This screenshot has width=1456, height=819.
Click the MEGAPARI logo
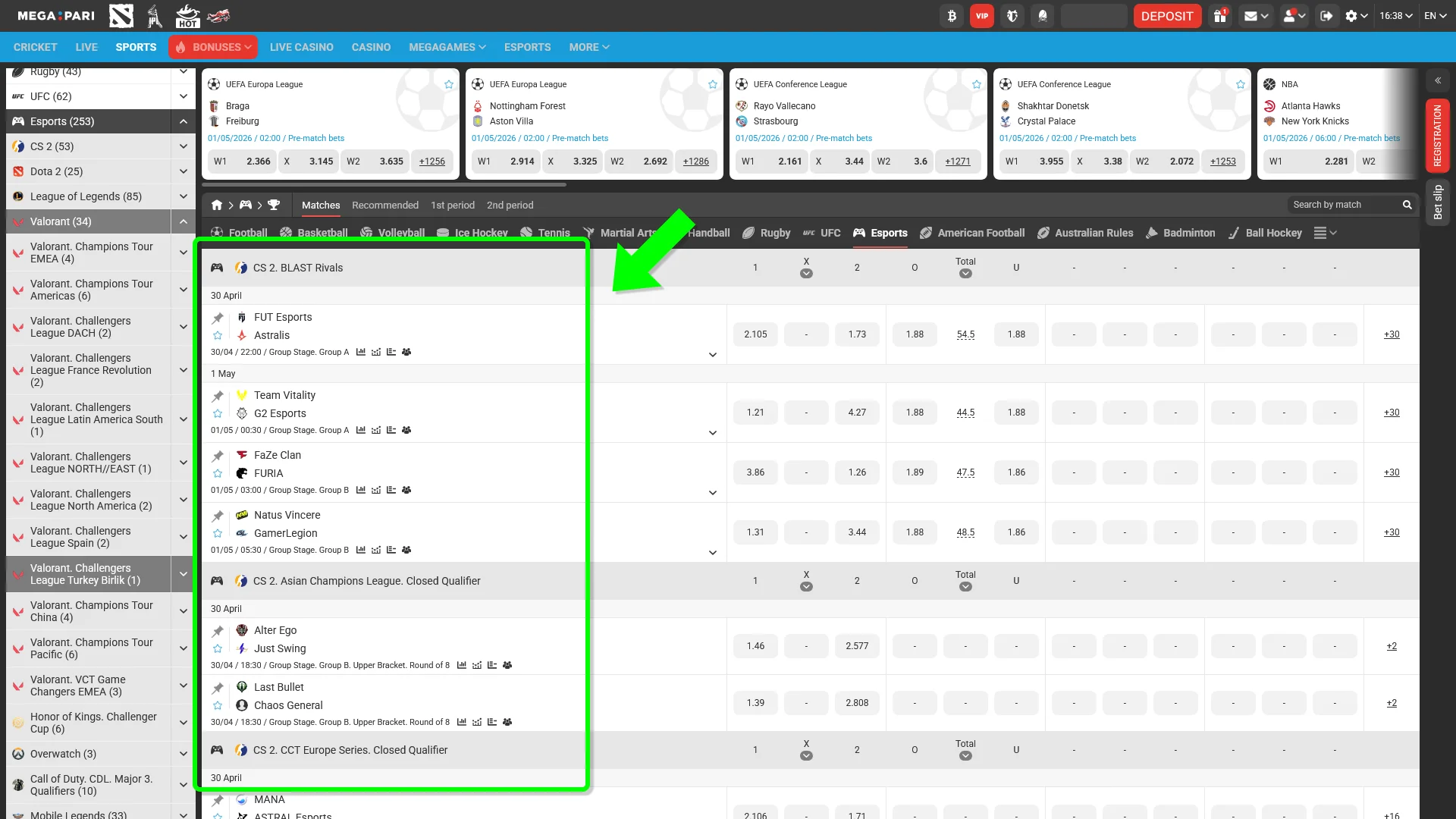(56, 16)
